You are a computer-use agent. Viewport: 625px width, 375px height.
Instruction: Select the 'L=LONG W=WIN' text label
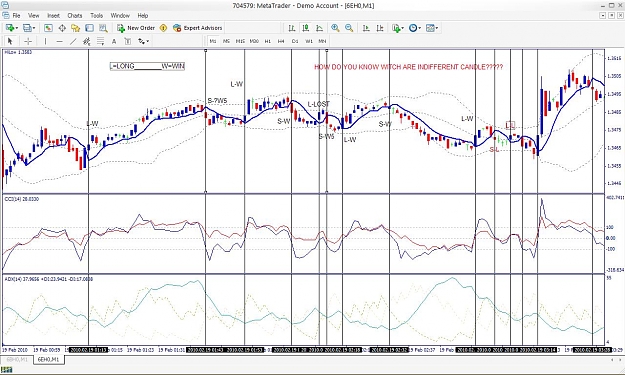pyautogui.click(x=147, y=66)
